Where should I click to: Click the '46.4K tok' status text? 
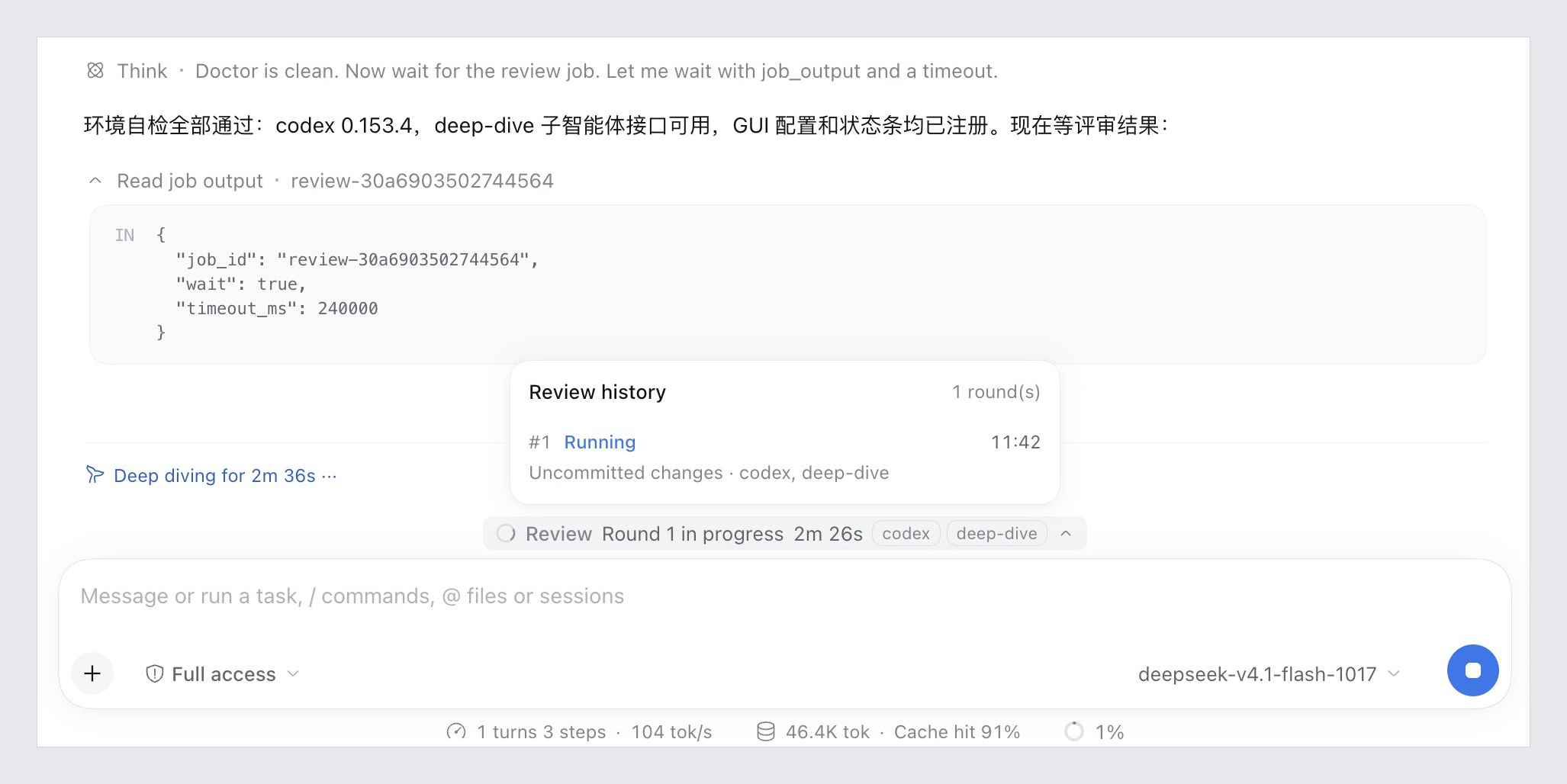click(x=828, y=732)
